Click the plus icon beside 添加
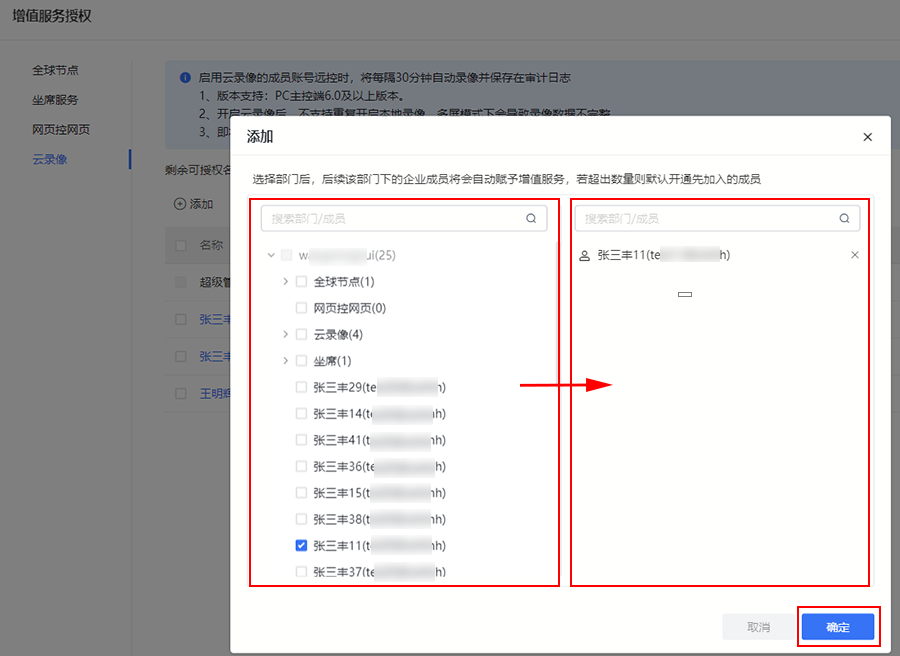Viewport: 900px width, 656px height. click(180, 204)
